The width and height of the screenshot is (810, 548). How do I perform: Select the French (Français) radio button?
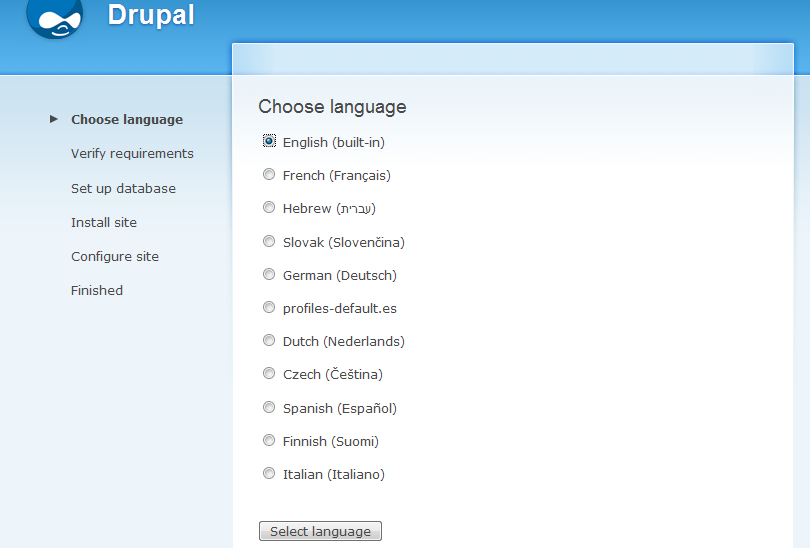point(269,175)
